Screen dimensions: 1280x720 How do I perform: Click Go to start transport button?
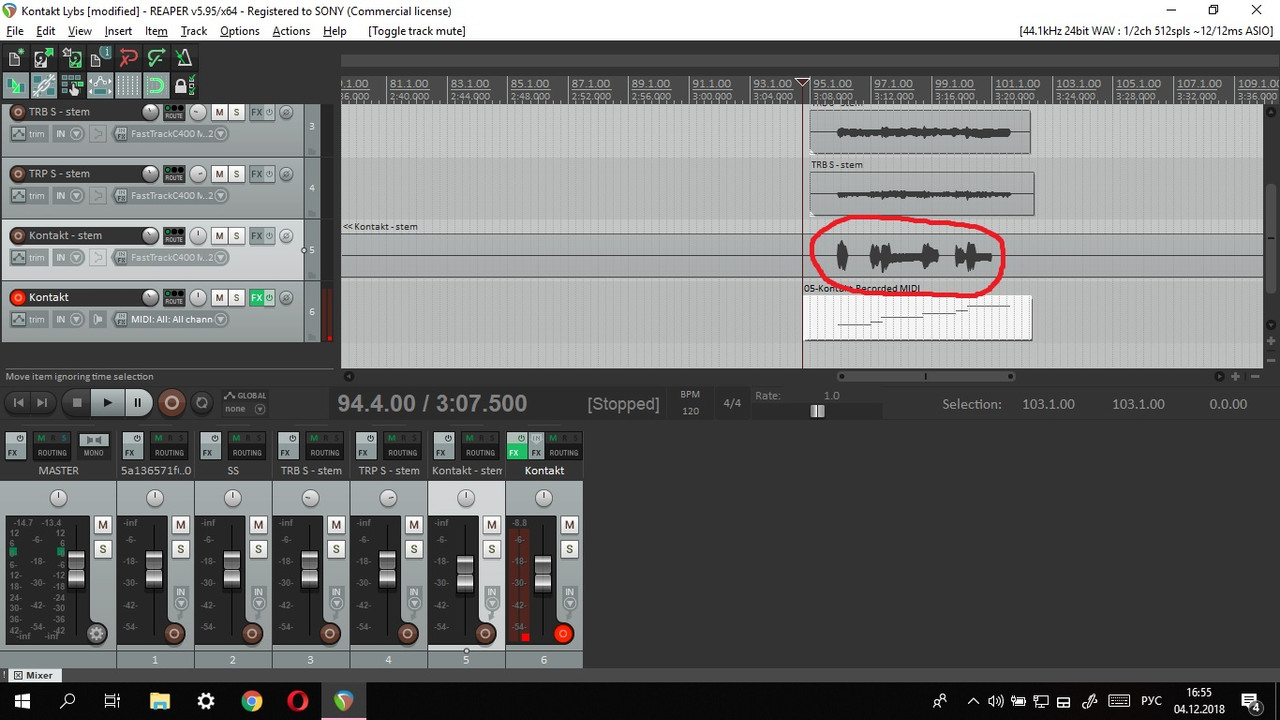(18, 403)
